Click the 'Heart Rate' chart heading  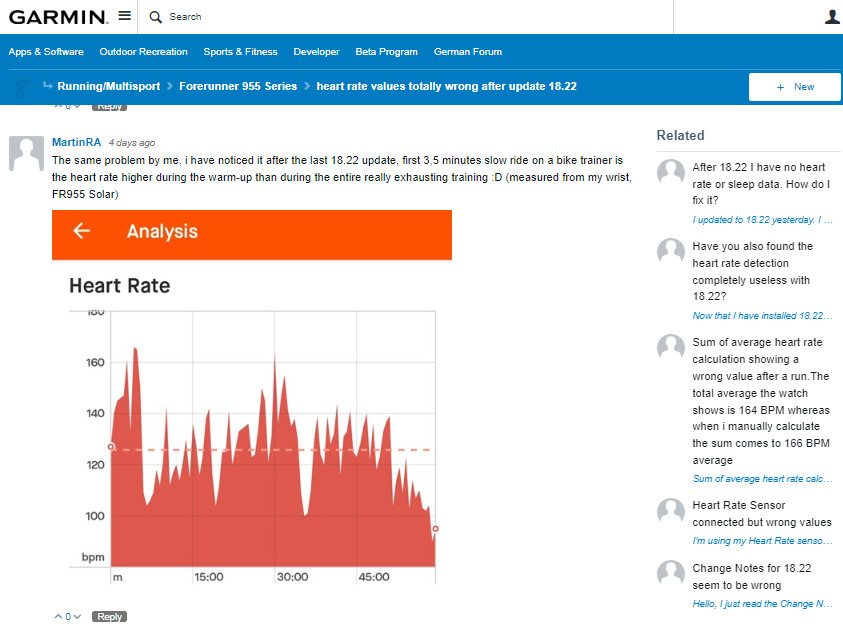pyautogui.click(x=120, y=285)
